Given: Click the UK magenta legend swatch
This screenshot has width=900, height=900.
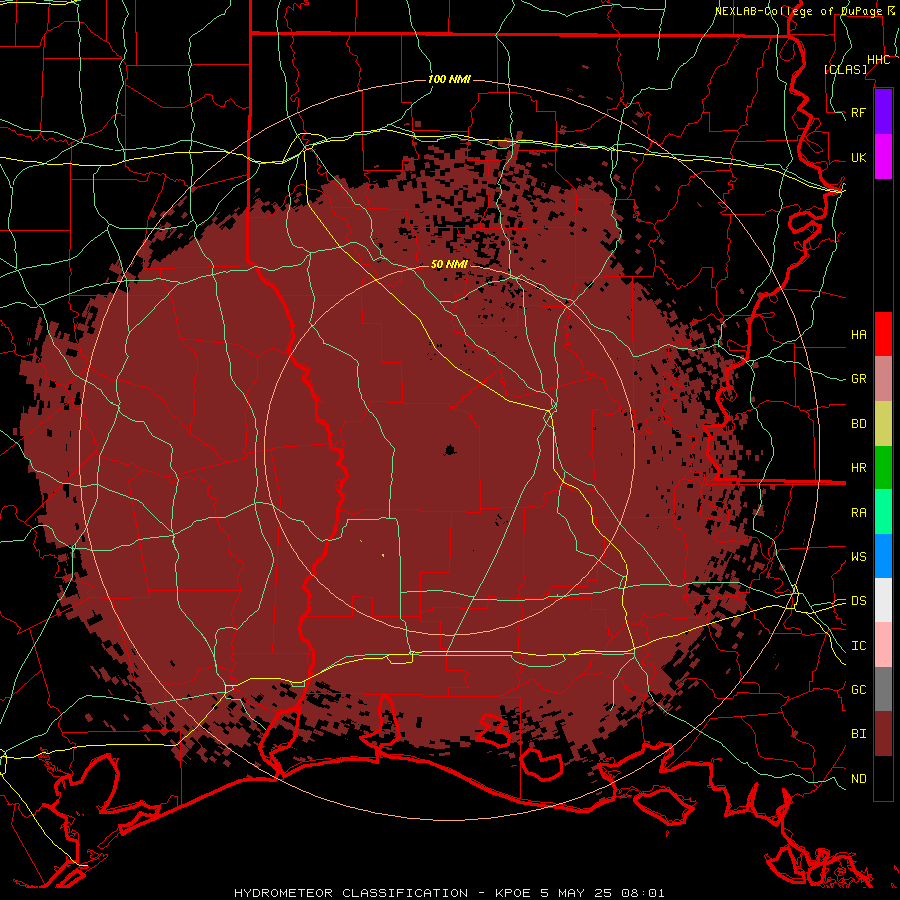Looking at the screenshot, I should pyautogui.click(x=883, y=157).
